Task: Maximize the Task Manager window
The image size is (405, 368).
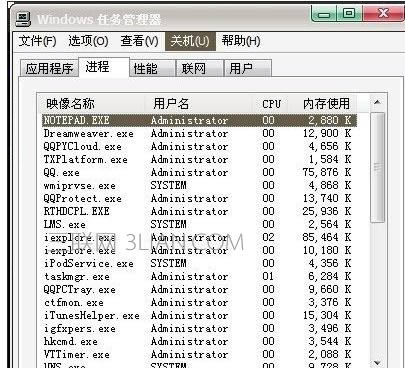Action: [349, 13]
